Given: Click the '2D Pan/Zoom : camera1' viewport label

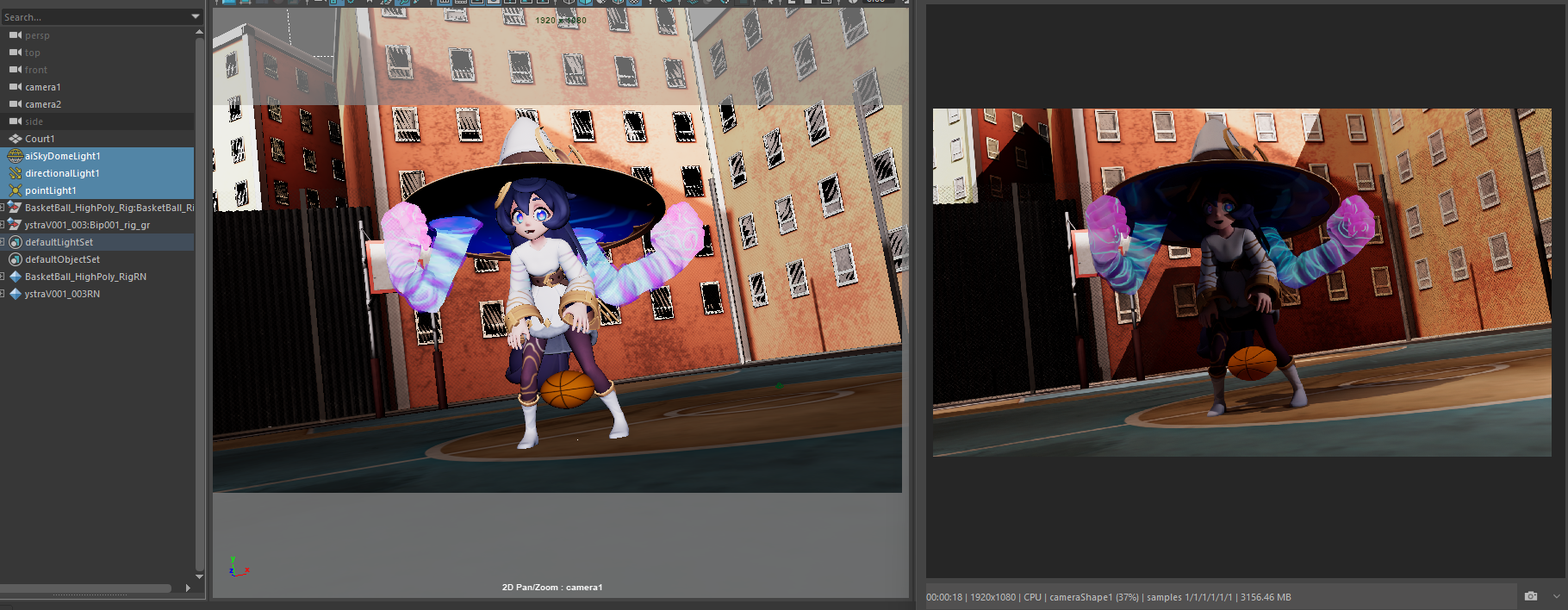Looking at the screenshot, I should point(552,588).
